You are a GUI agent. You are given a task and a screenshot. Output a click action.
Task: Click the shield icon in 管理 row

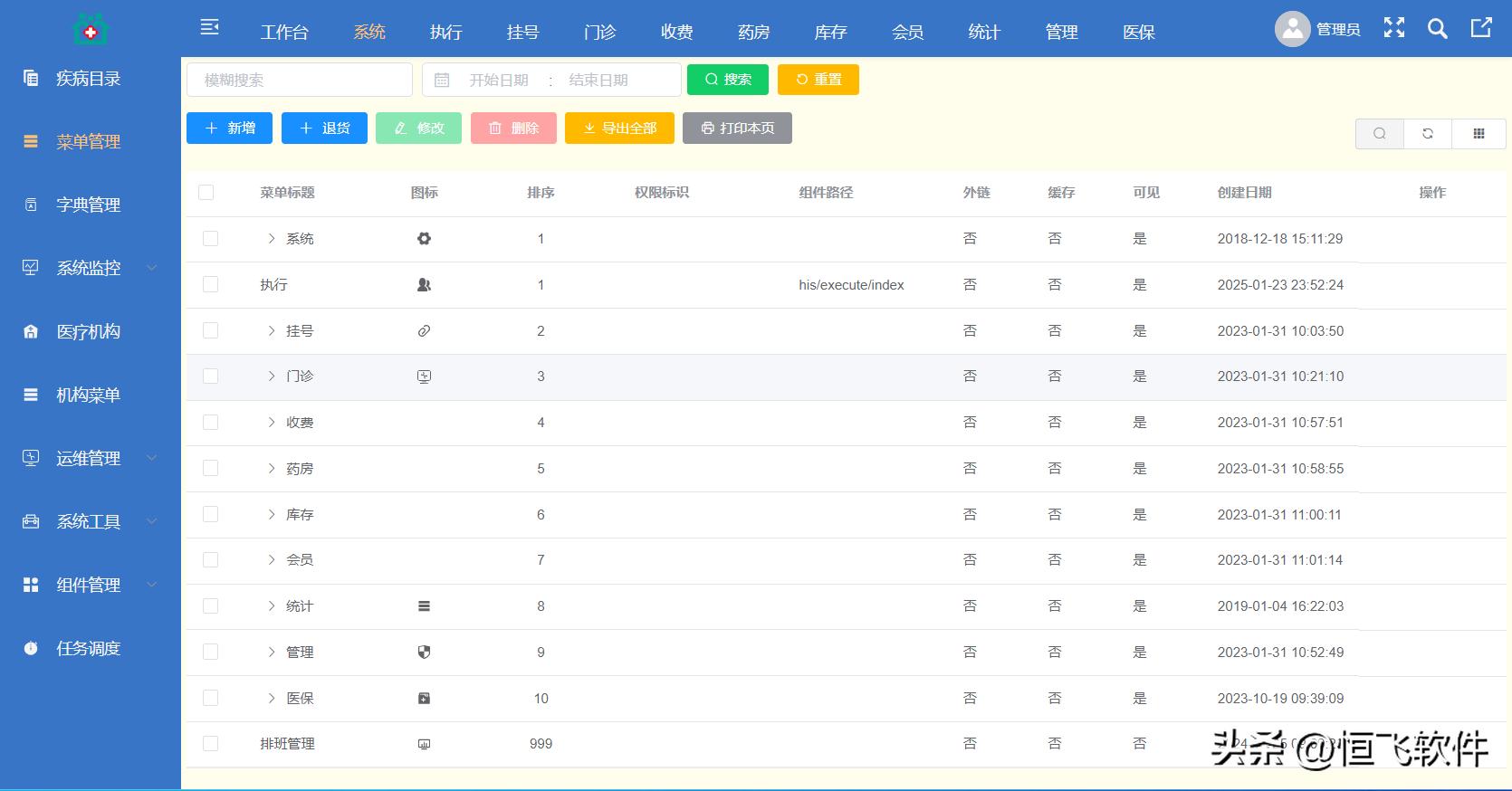(424, 653)
